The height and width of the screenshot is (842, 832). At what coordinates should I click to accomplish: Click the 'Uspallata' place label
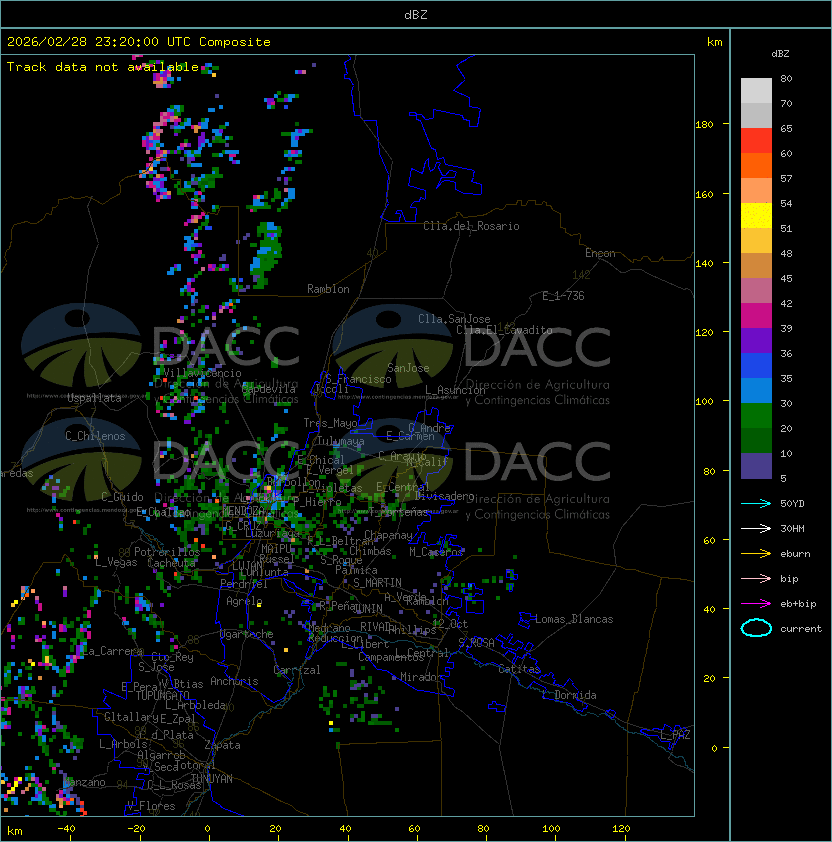click(95, 398)
